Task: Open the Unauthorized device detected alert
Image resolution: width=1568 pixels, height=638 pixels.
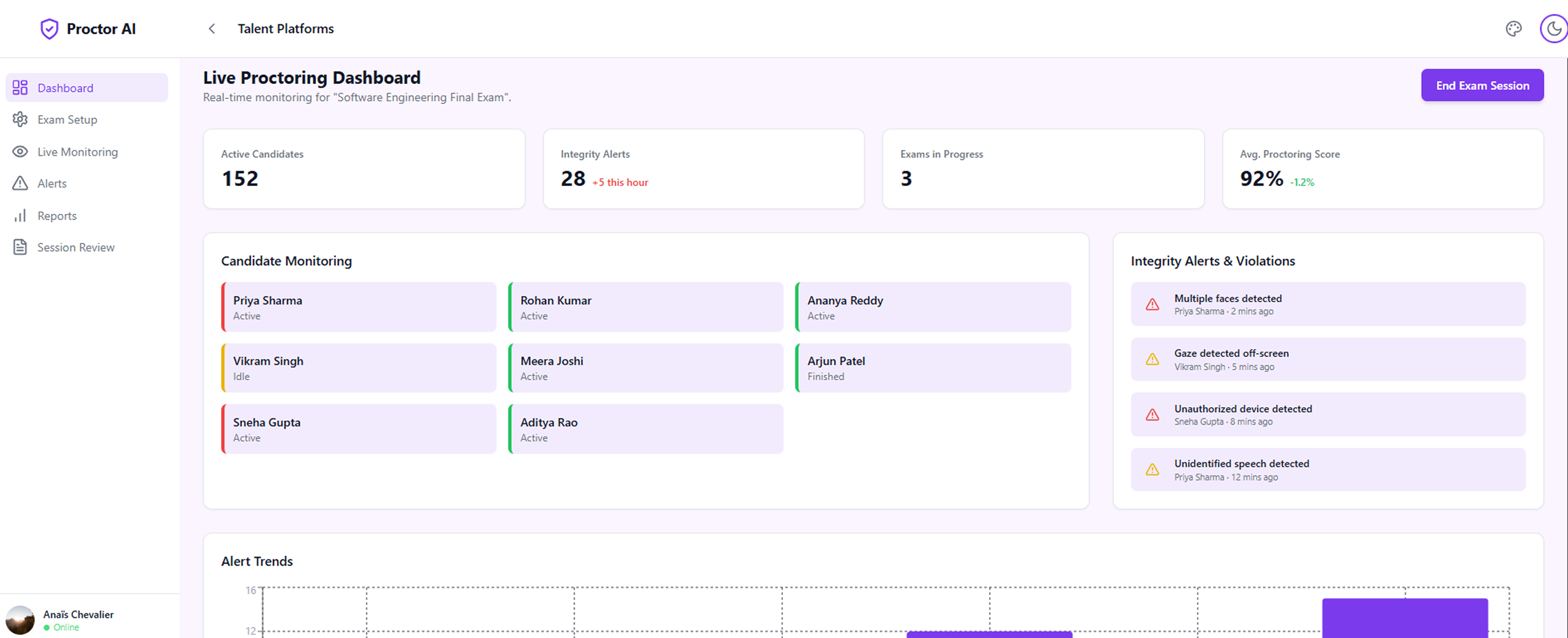Action: tap(1328, 414)
